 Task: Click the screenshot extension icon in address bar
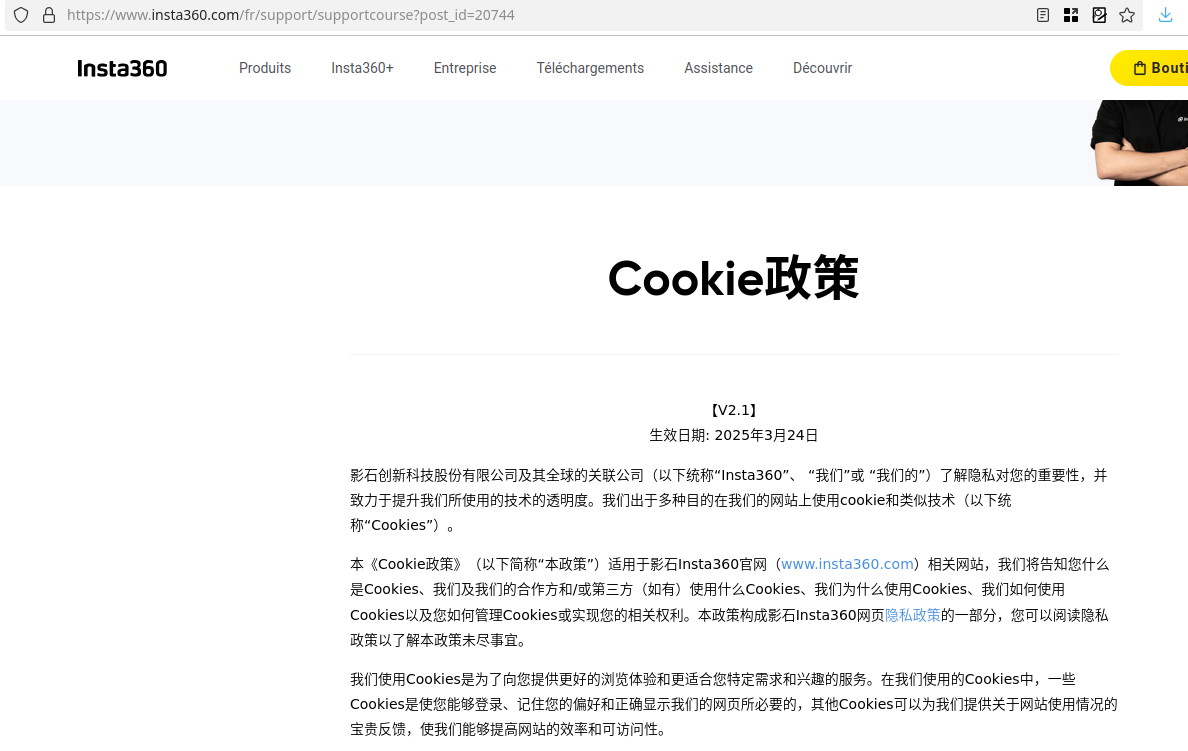click(x=1099, y=15)
